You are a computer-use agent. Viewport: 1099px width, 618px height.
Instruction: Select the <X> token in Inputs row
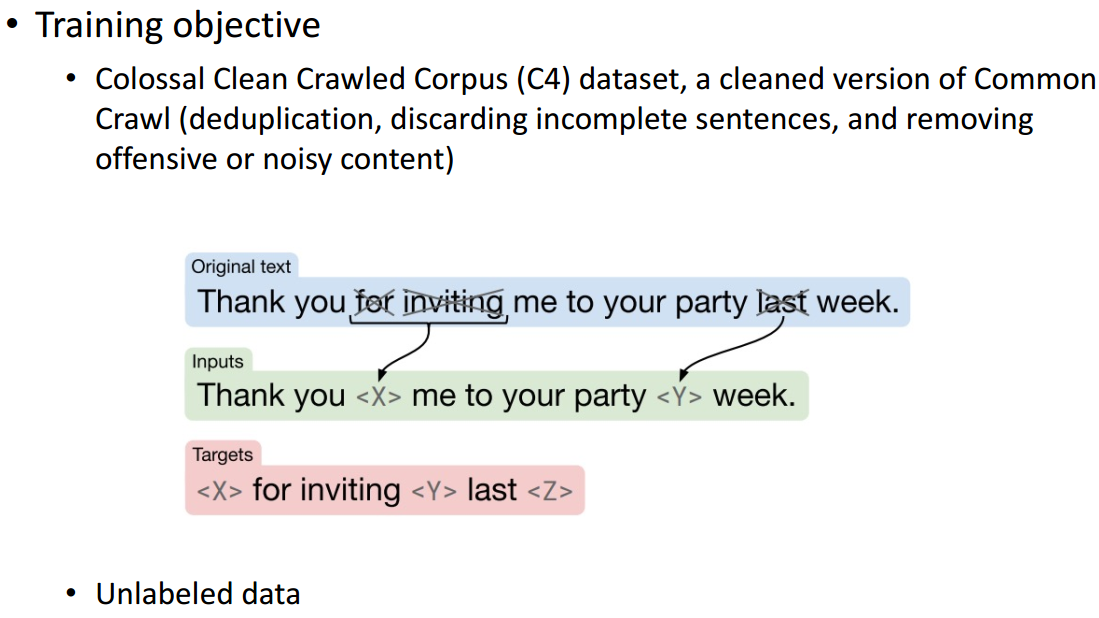pyautogui.click(x=378, y=397)
